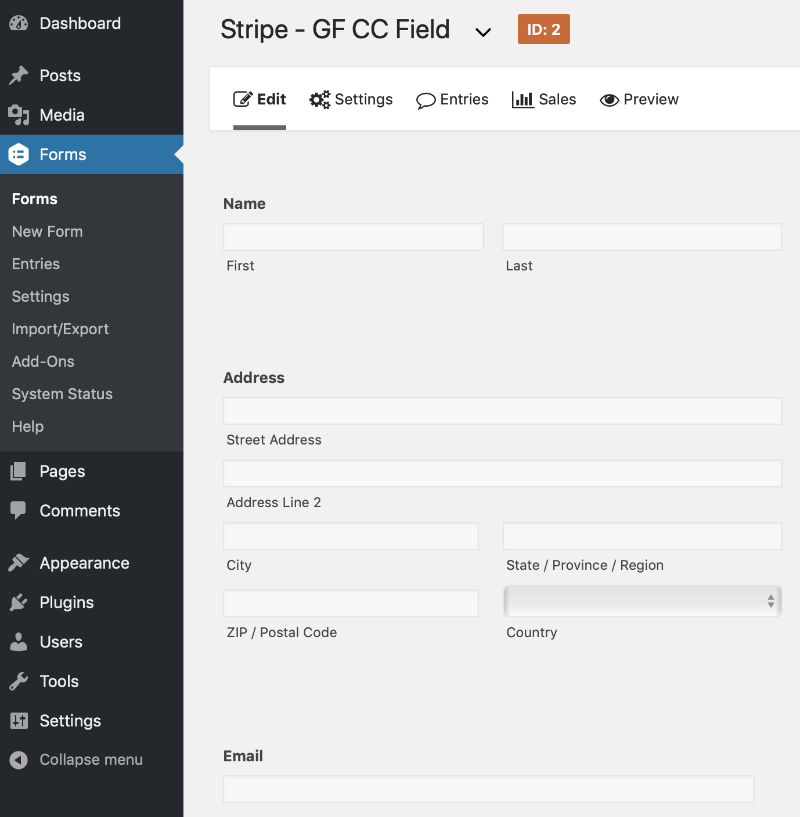The width and height of the screenshot is (800, 817).
Task: Stay on the Edit tab
Action: [x=259, y=99]
